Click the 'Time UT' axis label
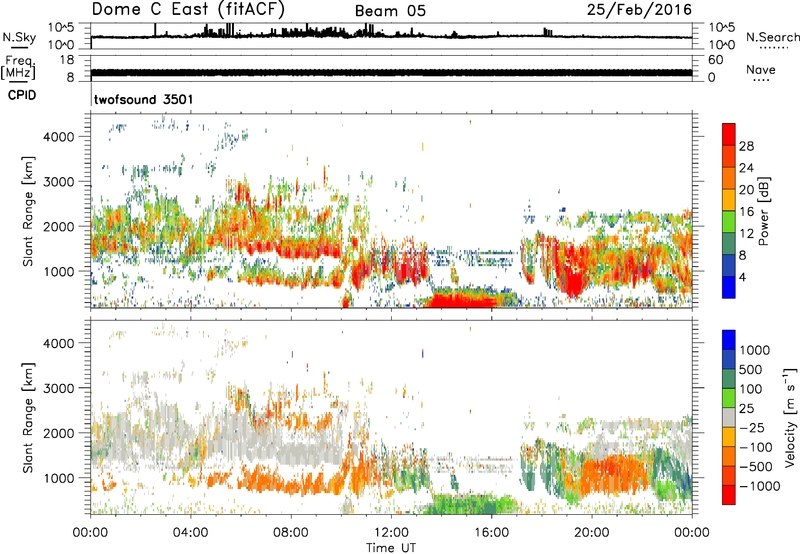This screenshot has width=800, height=554. (391, 548)
